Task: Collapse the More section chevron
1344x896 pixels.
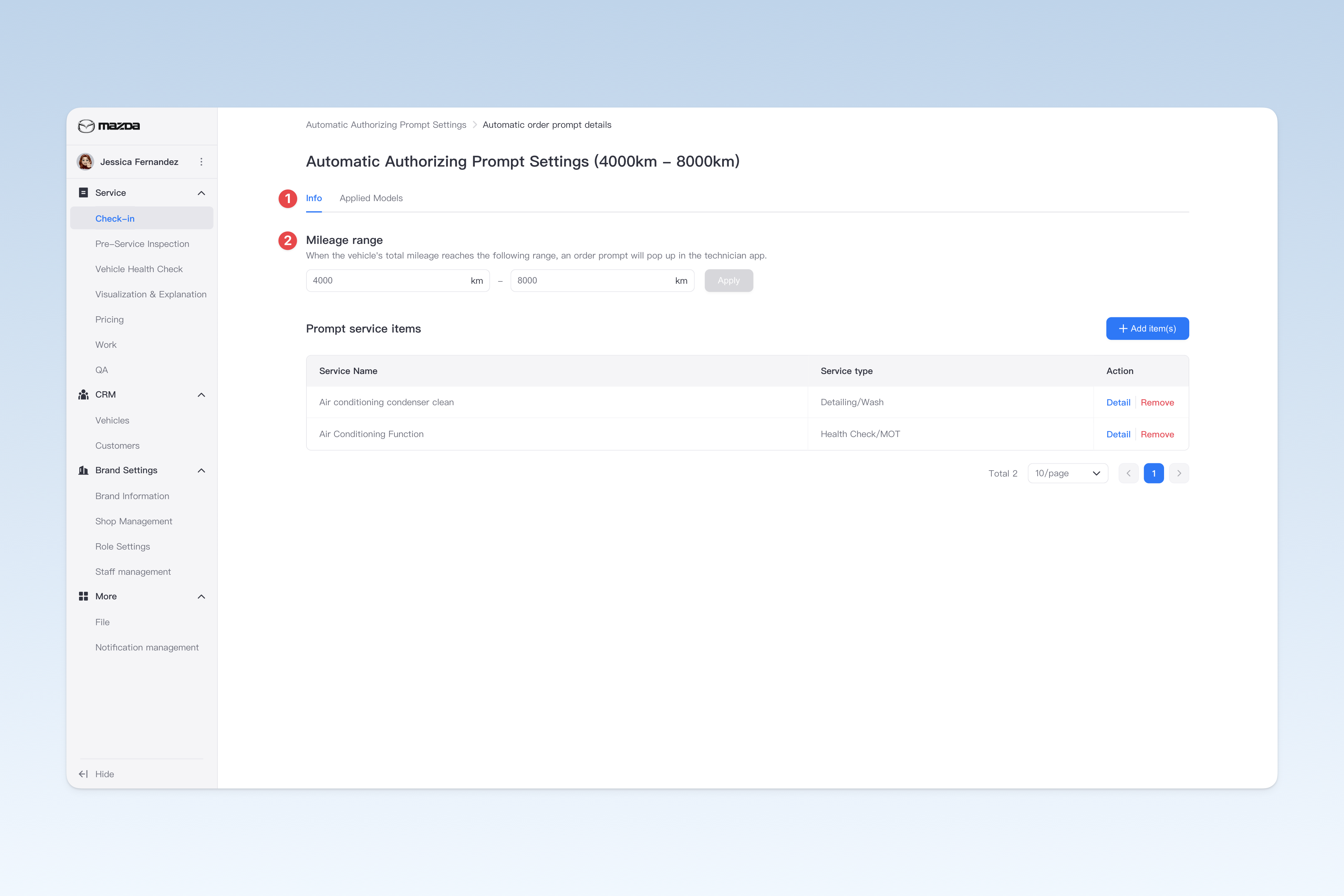Action: click(x=201, y=597)
